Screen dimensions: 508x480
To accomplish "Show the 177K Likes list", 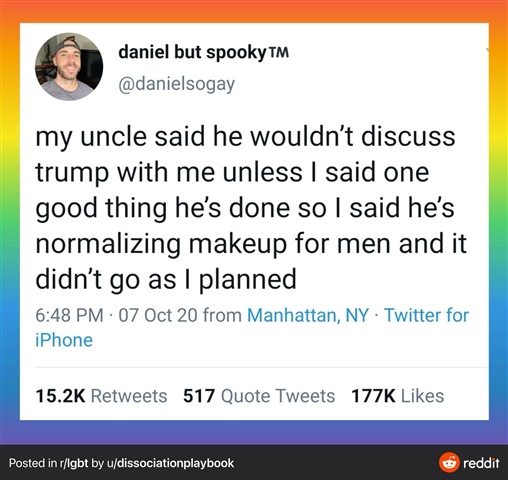I will [x=398, y=396].
